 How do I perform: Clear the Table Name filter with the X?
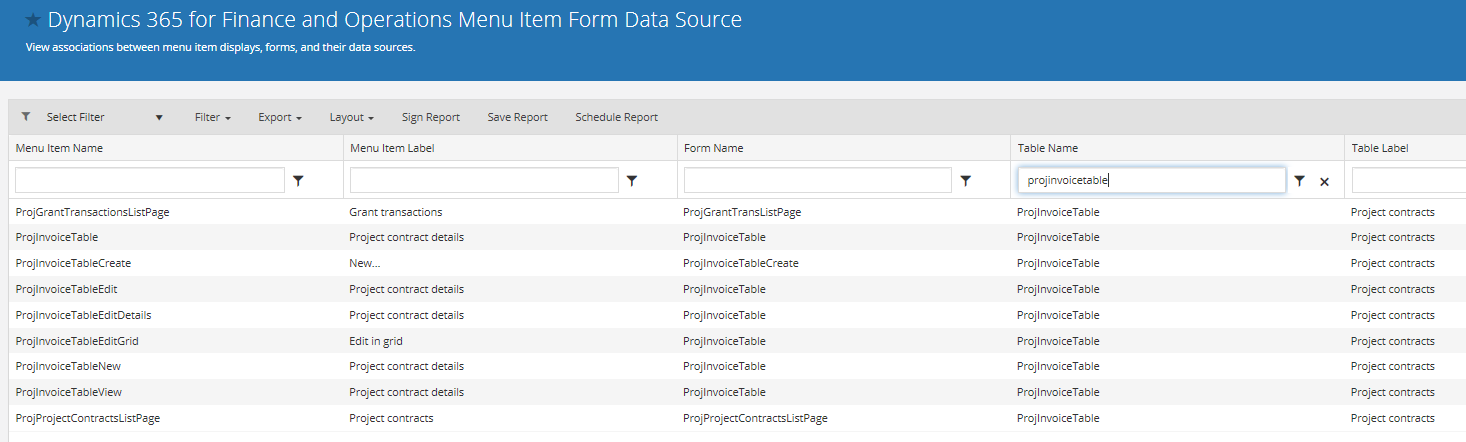[x=1324, y=182]
